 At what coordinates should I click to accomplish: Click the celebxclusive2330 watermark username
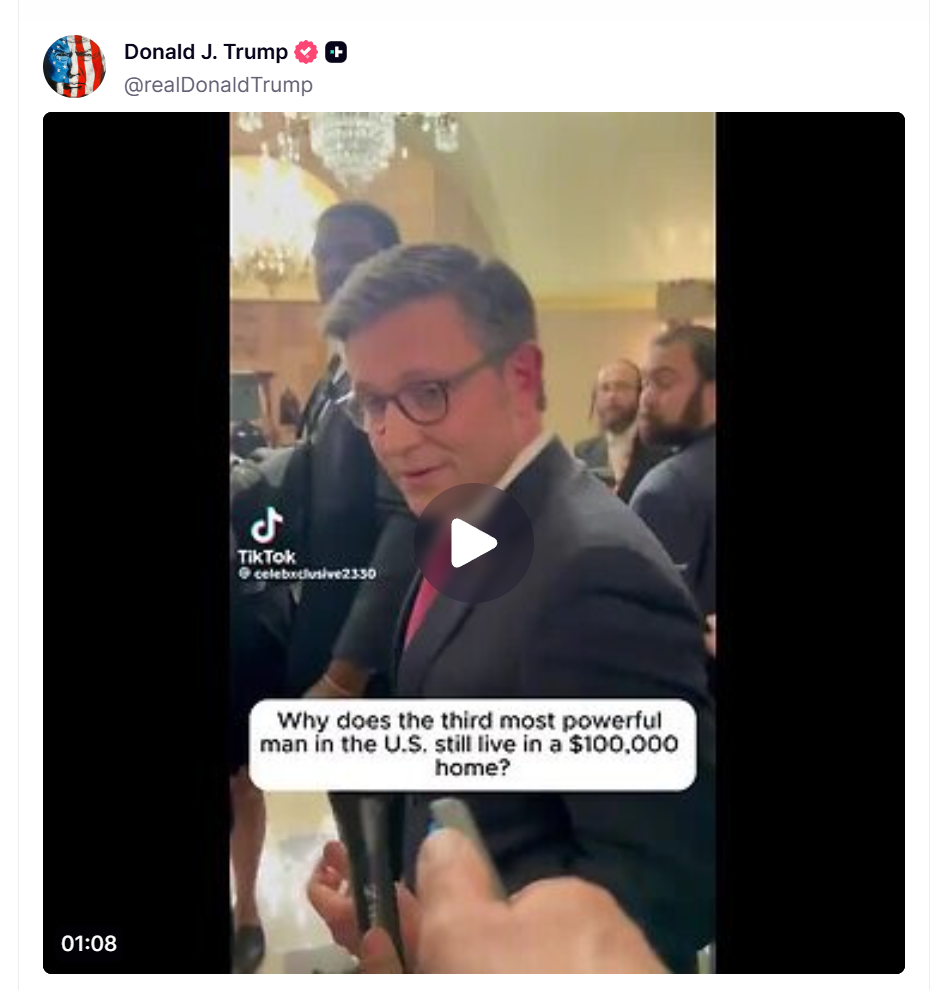coord(307,573)
